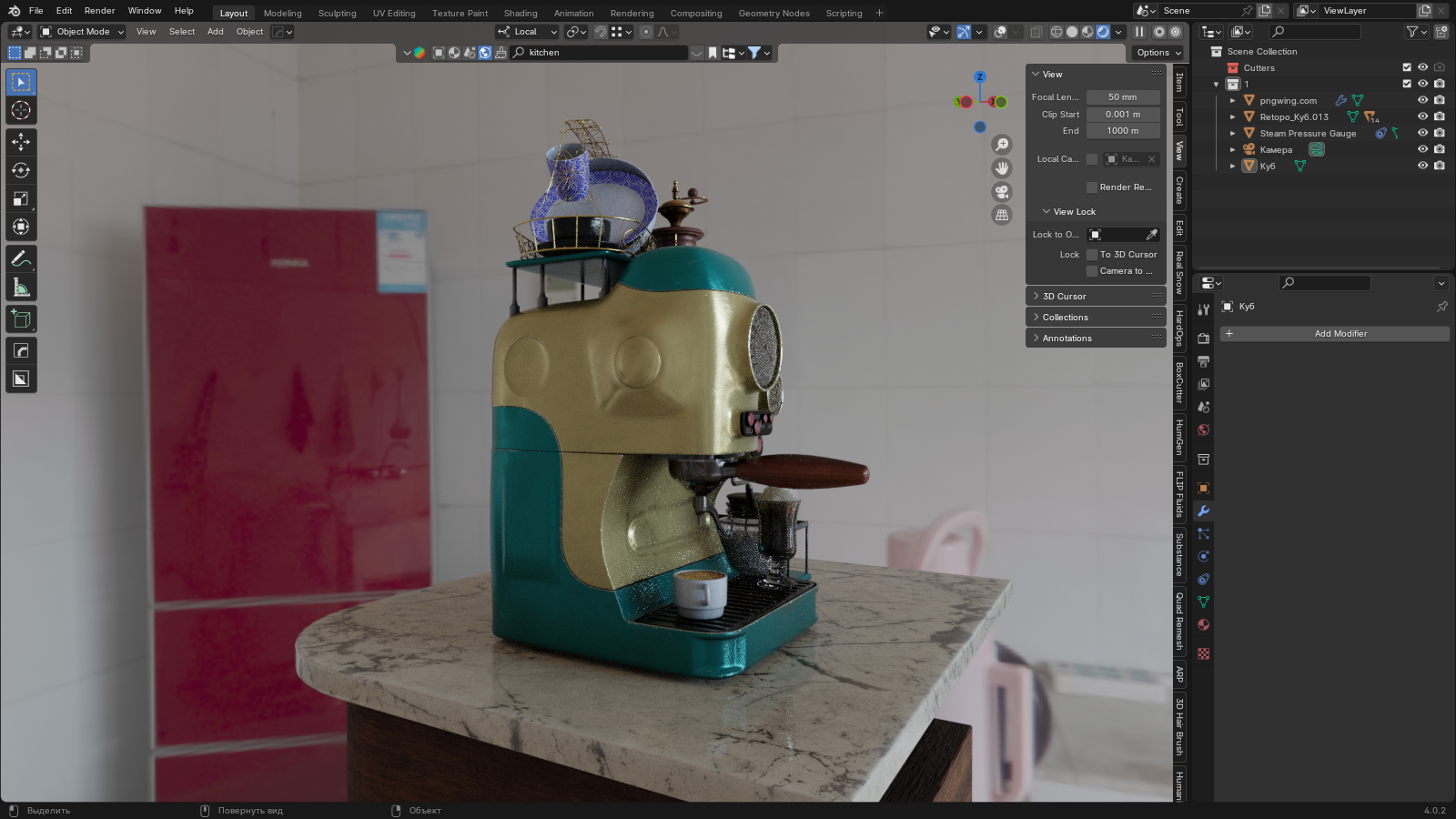
Task: Activate the Scale tool
Action: tap(21, 198)
